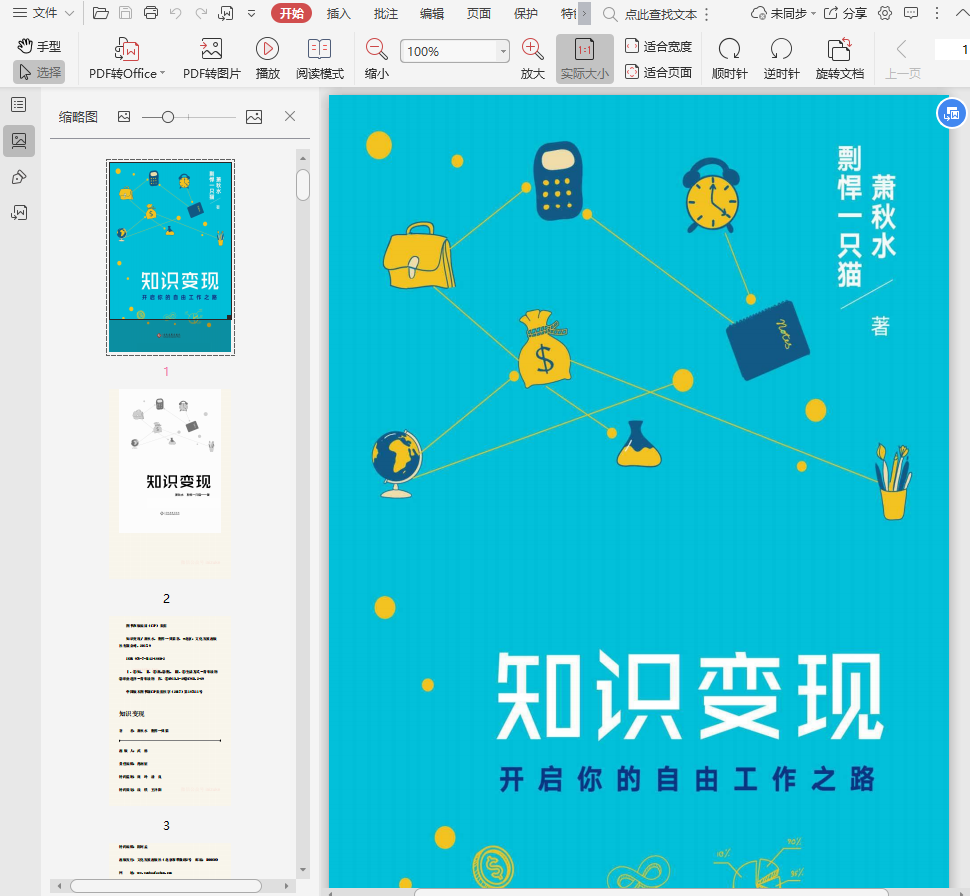The height and width of the screenshot is (896, 970).
Task: Enable 阅读模式 reading mode
Action: [319, 59]
